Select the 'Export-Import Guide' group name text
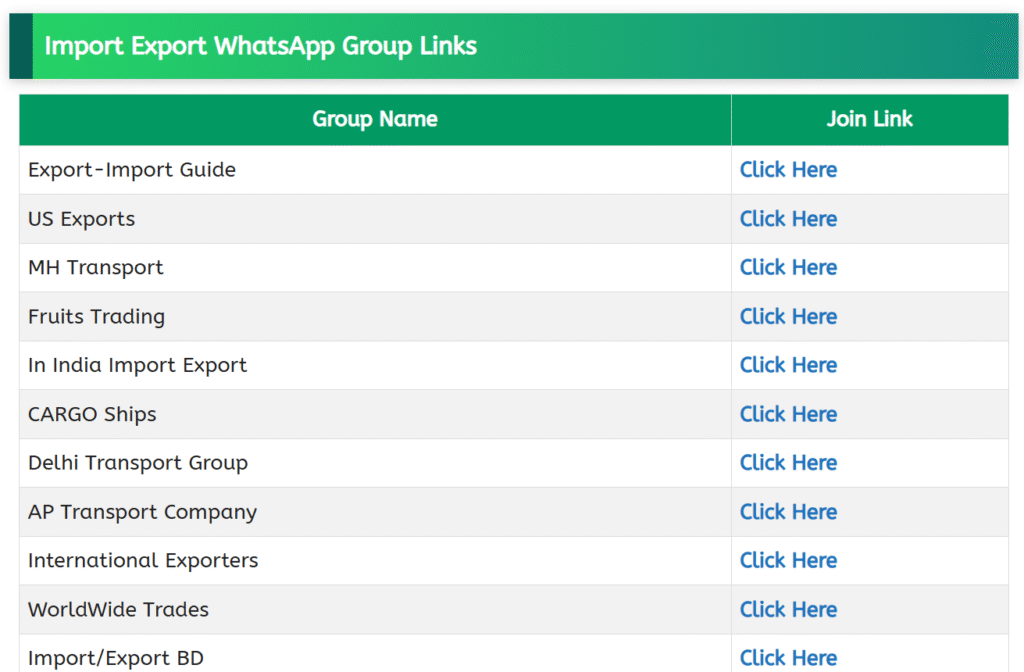The width and height of the screenshot is (1024, 672). 132,170
